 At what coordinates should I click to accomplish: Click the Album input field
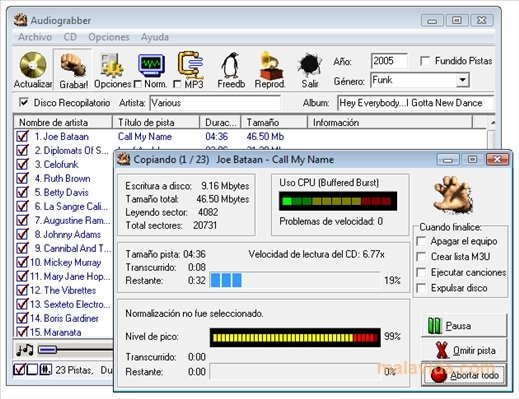(416, 103)
